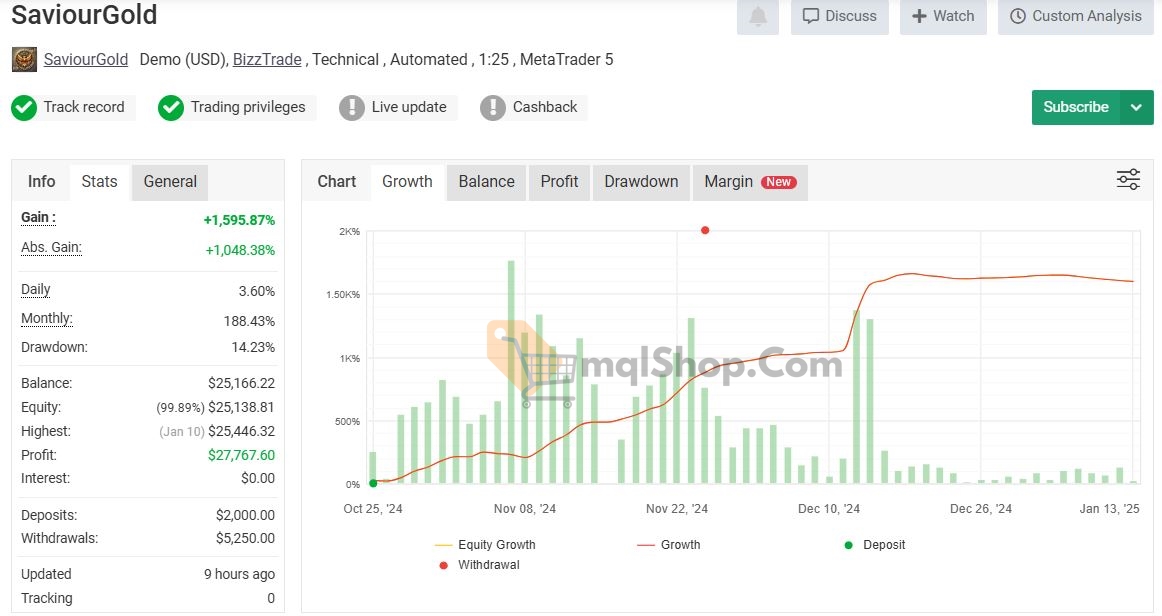Screen dimensions: 1162x616
Task: Click the notification bell icon
Action: [758, 17]
